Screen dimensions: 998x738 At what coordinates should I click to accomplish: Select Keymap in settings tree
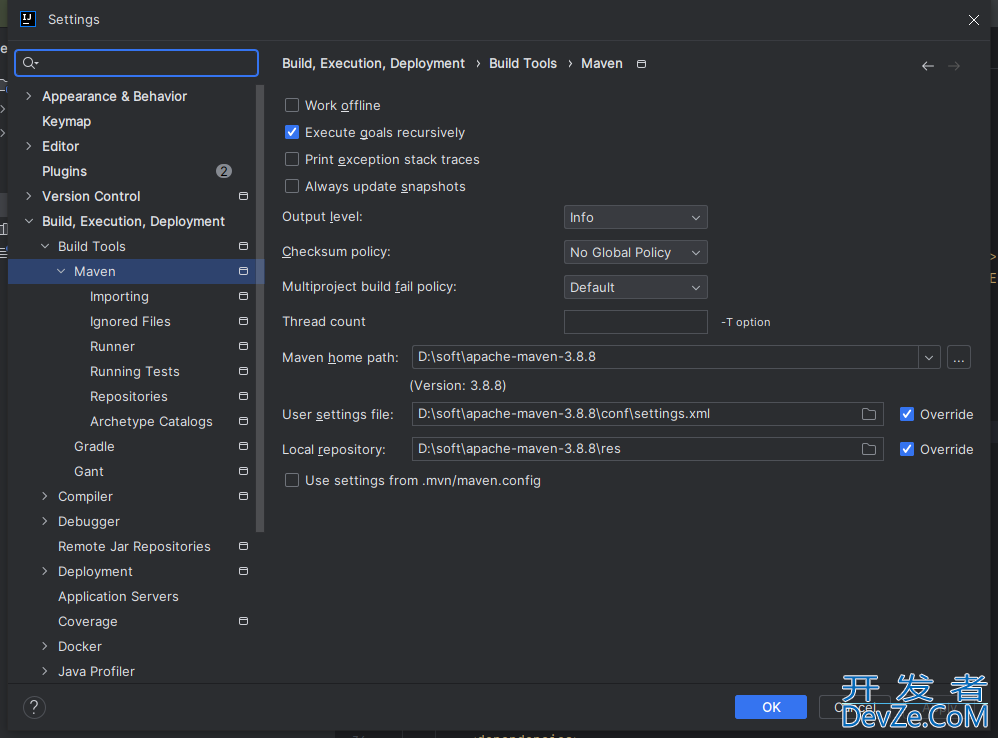pyautogui.click(x=66, y=122)
